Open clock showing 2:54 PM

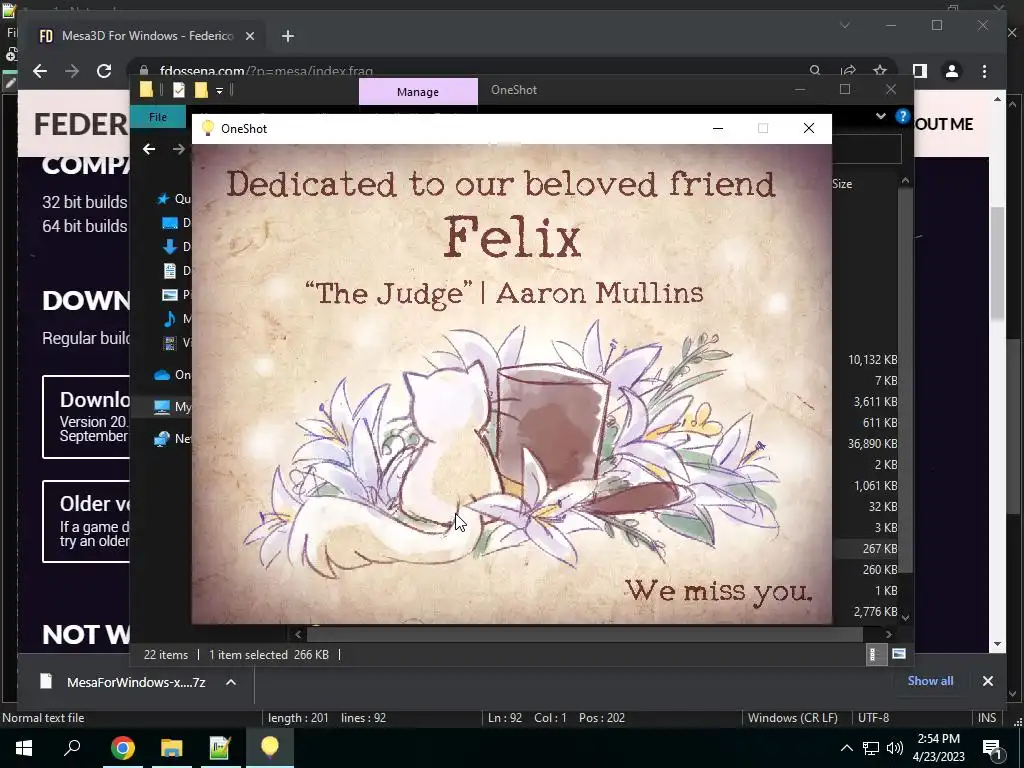(x=938, y=748)
